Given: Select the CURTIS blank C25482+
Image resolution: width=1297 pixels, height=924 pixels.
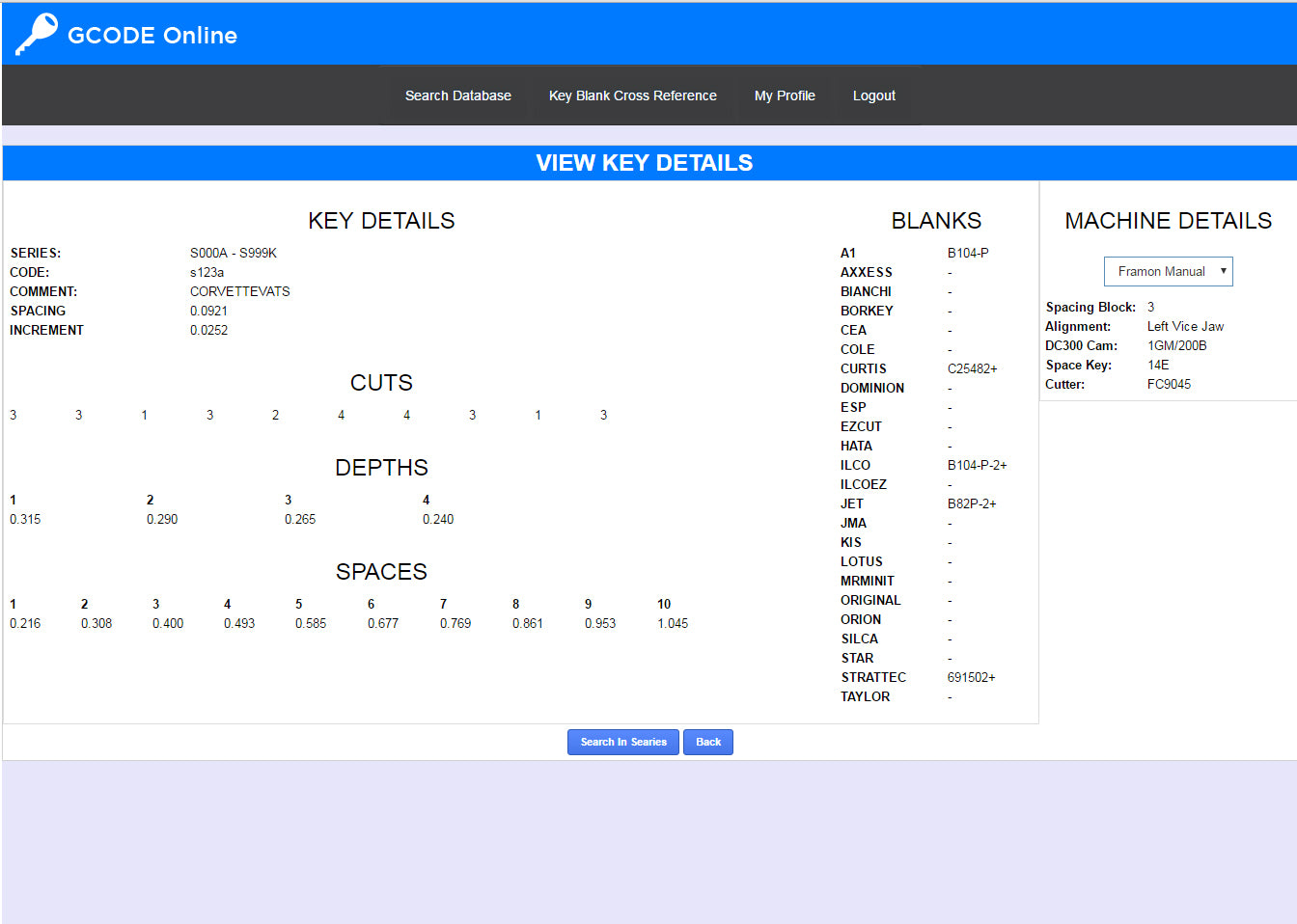Looking at the screenshot, I should [972, 368].
